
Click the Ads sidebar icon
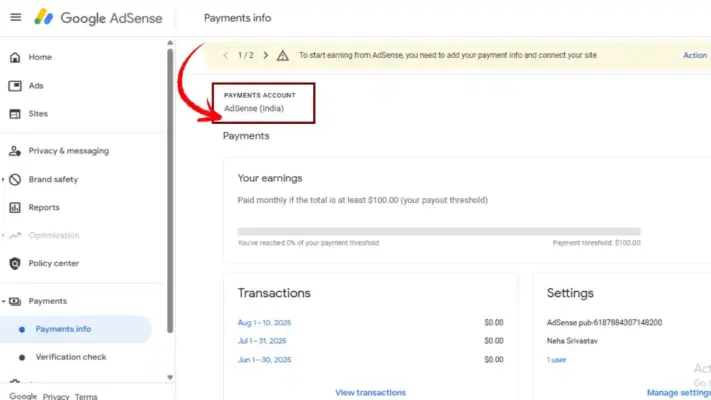coord(15,86)
